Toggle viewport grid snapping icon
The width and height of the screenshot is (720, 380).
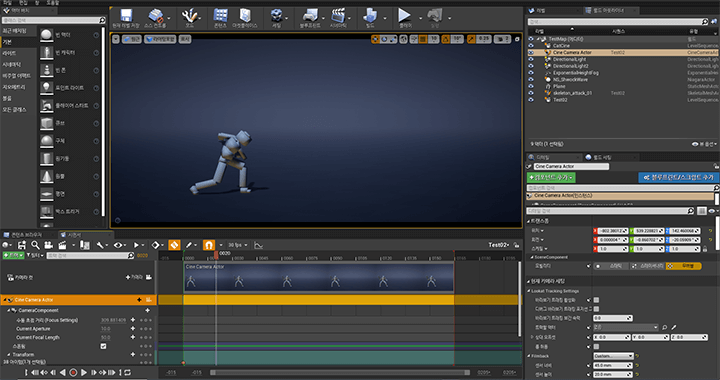423,39
